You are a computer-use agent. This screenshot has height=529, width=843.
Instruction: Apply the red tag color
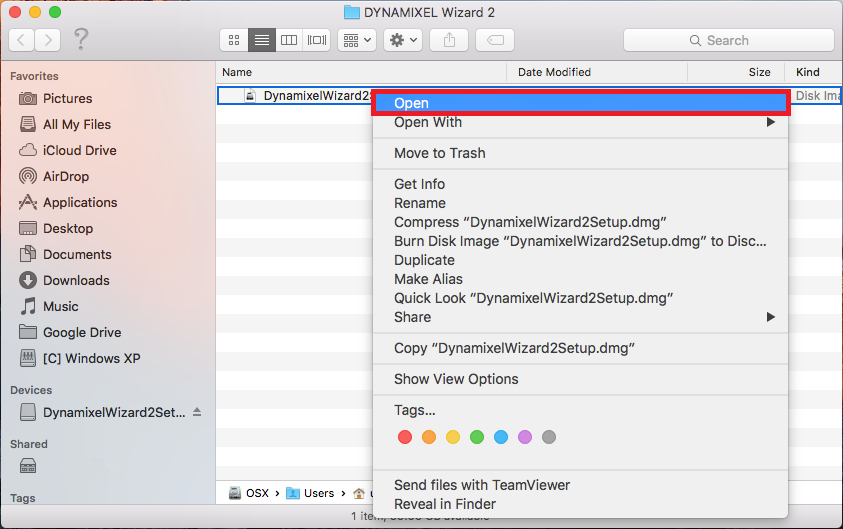pos(405,437)
